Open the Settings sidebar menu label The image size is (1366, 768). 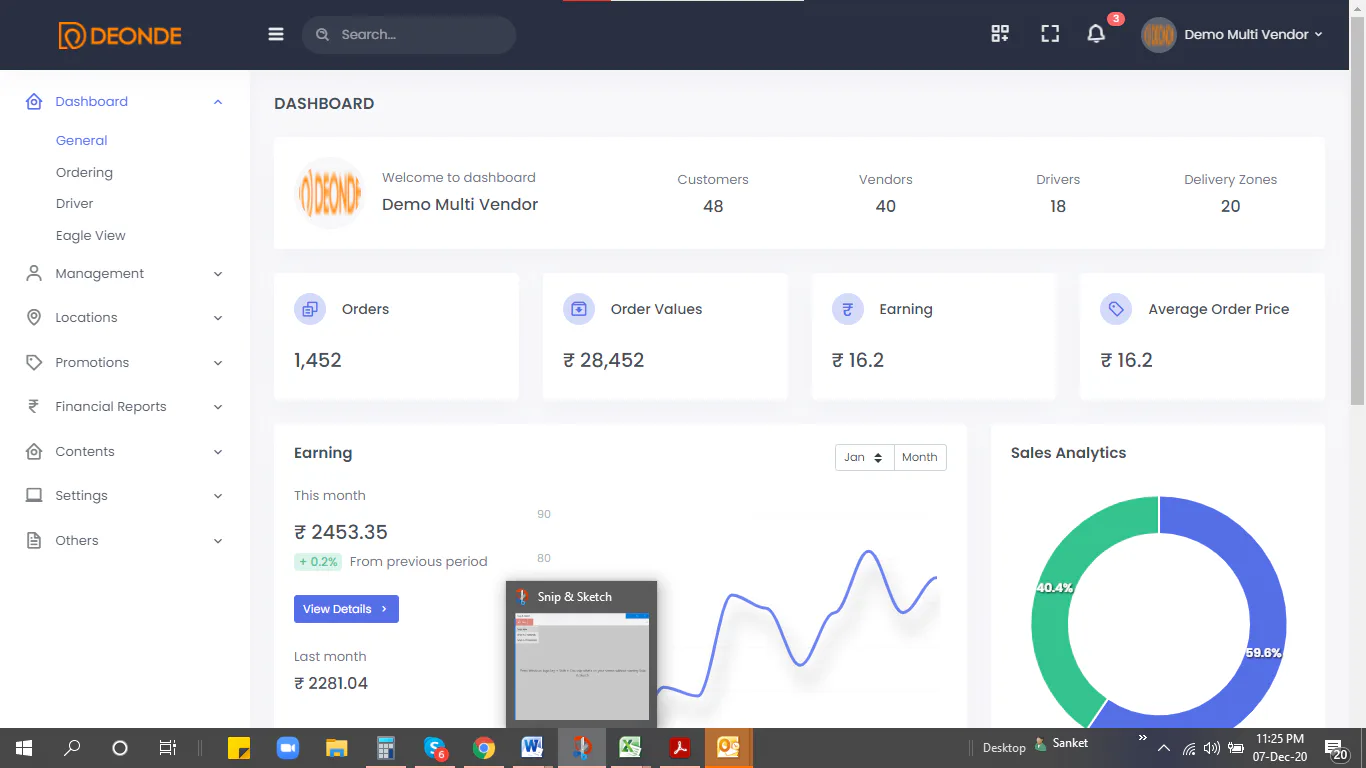click(81, 495)
